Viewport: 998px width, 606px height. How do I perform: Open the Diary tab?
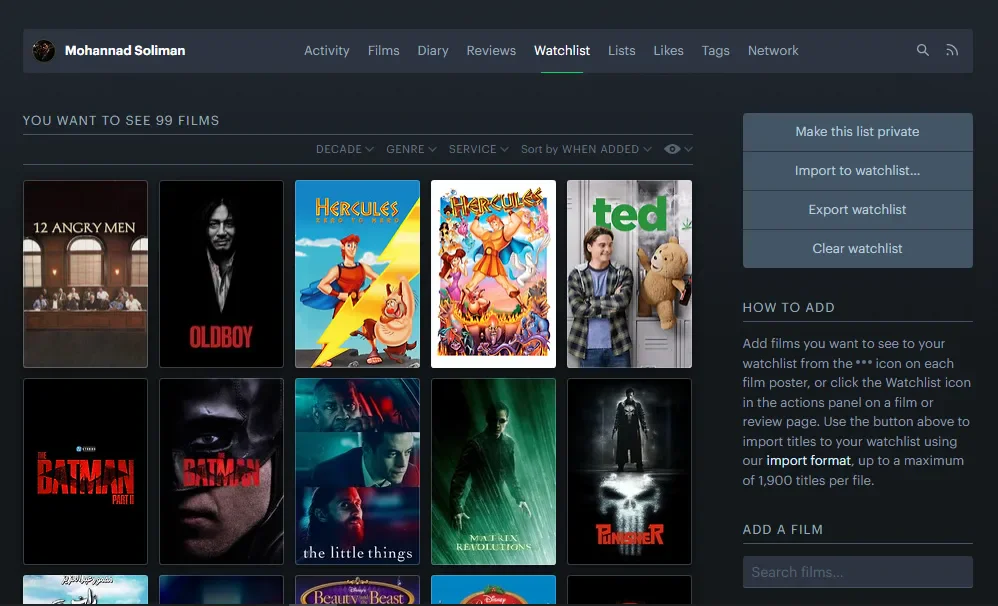433,50
